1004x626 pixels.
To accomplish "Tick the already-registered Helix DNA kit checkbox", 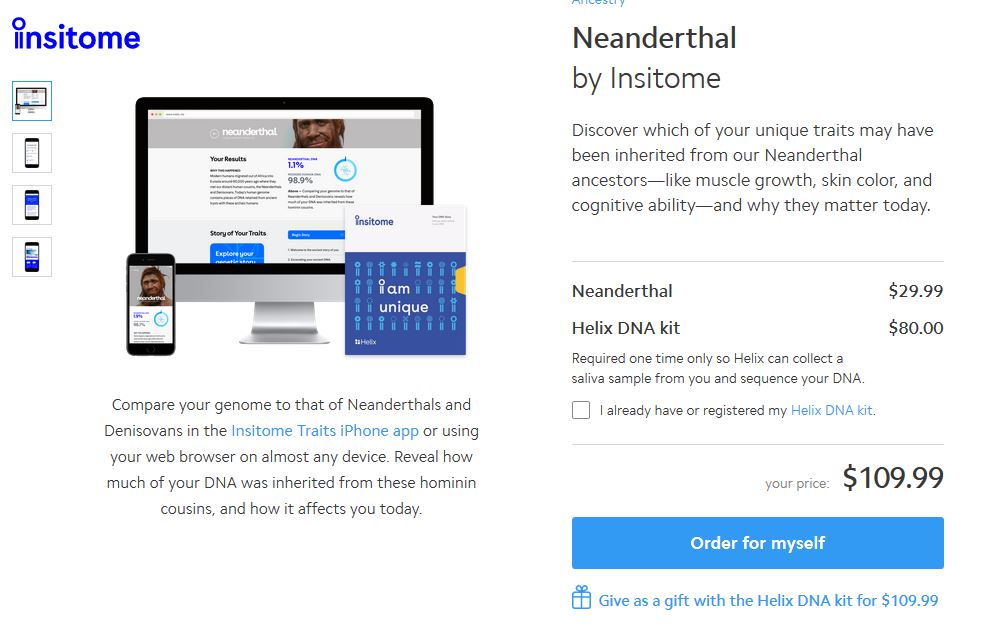I will (581, 410).
